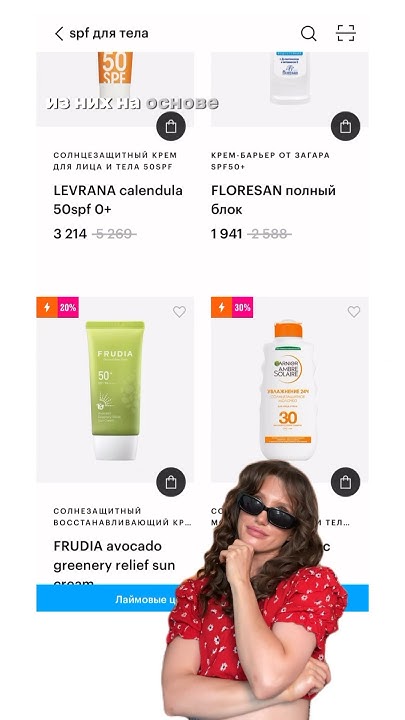
Task: Toggle the favorite heart on the Garnier product
Action: click(354, 312)
